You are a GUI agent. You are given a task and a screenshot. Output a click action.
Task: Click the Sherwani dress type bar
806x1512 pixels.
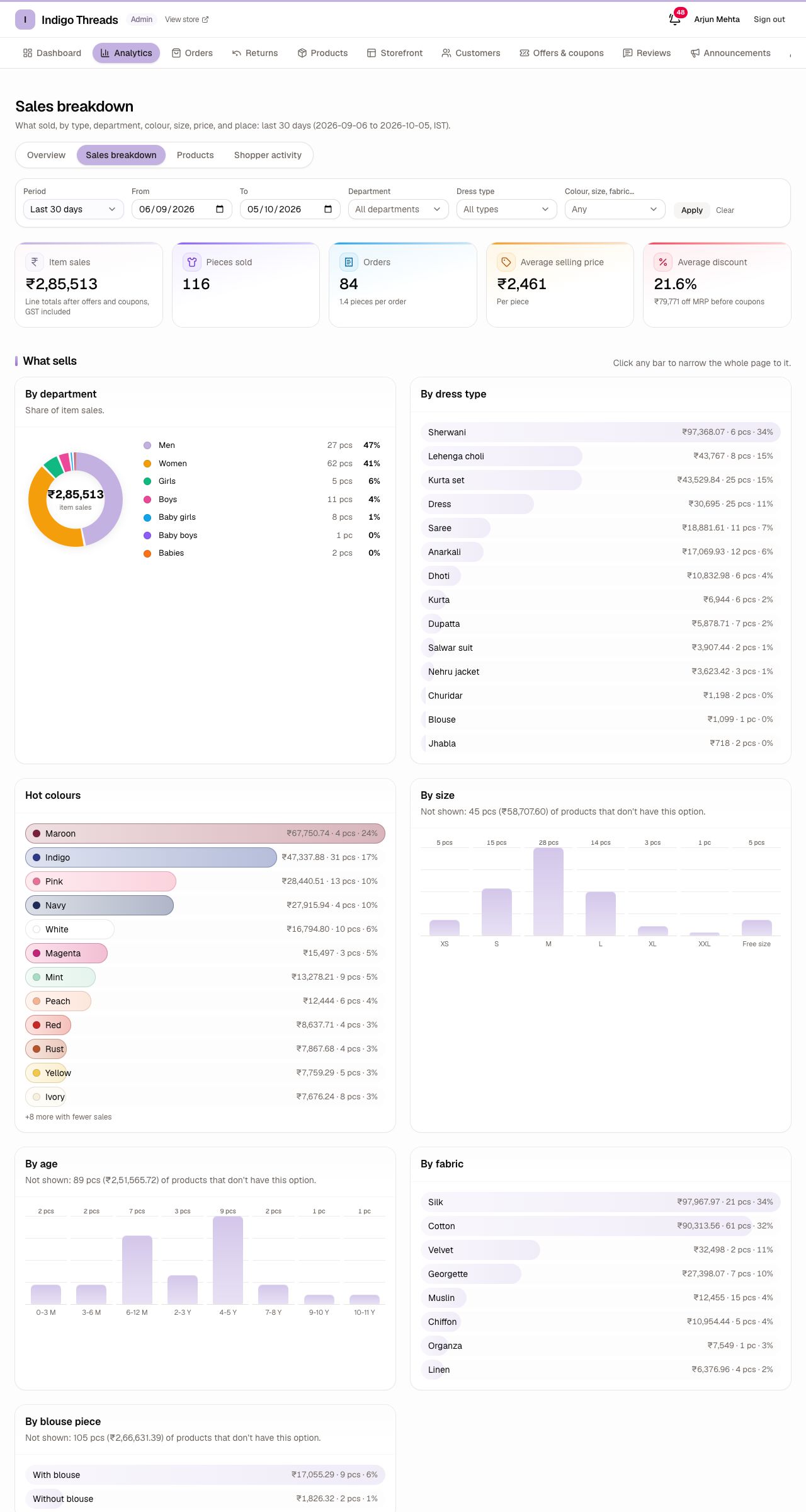[601, 432]
